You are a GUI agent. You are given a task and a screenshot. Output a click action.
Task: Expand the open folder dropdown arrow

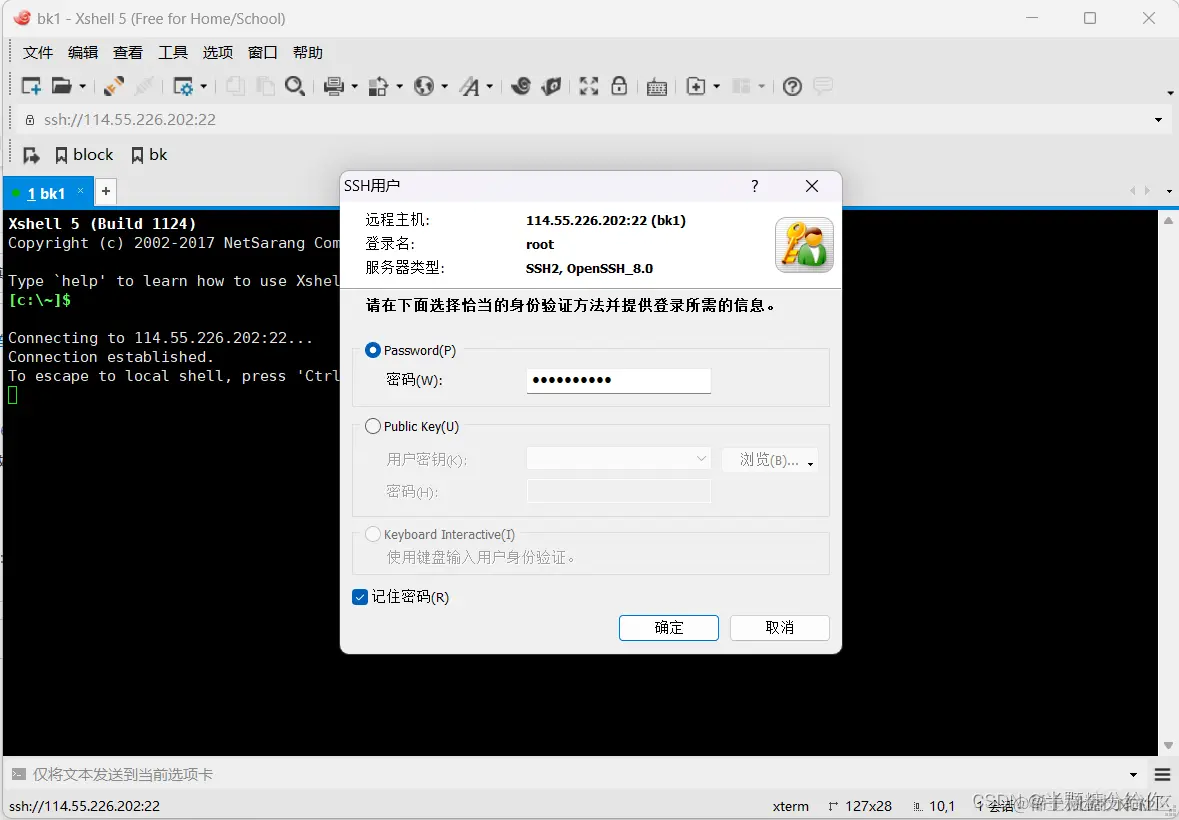(83, 87)
